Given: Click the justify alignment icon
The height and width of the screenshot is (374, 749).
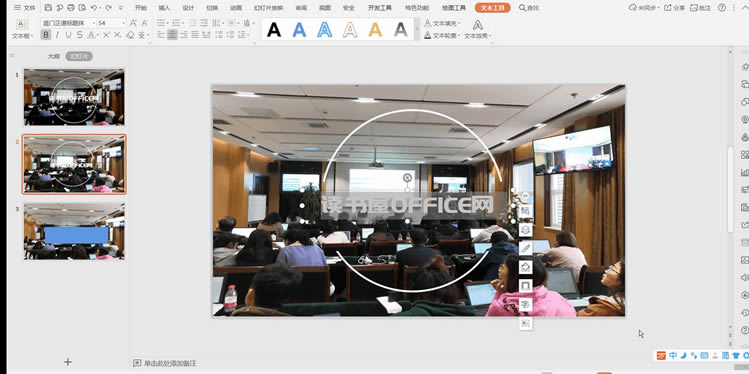Looking at the screenshot, I should coord(195,35).
